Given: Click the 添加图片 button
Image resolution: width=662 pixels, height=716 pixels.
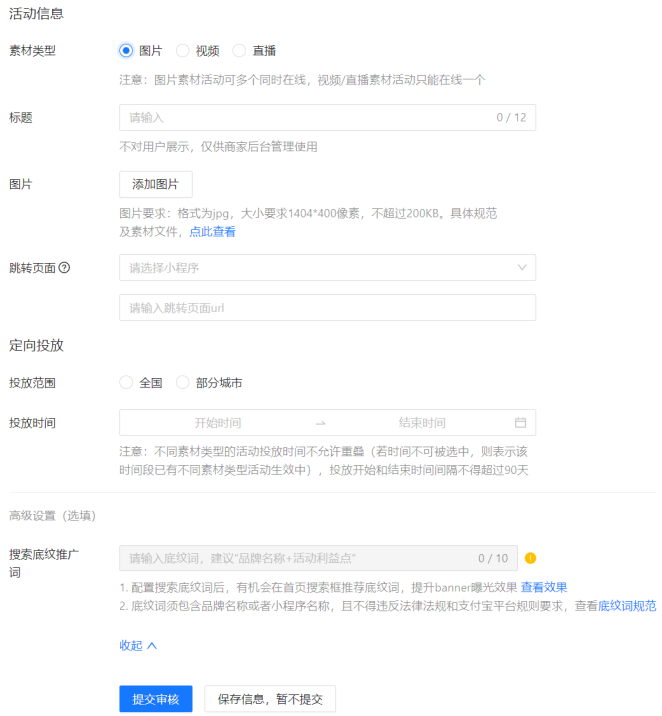Looking at the screenshot, I should [156, 184].
